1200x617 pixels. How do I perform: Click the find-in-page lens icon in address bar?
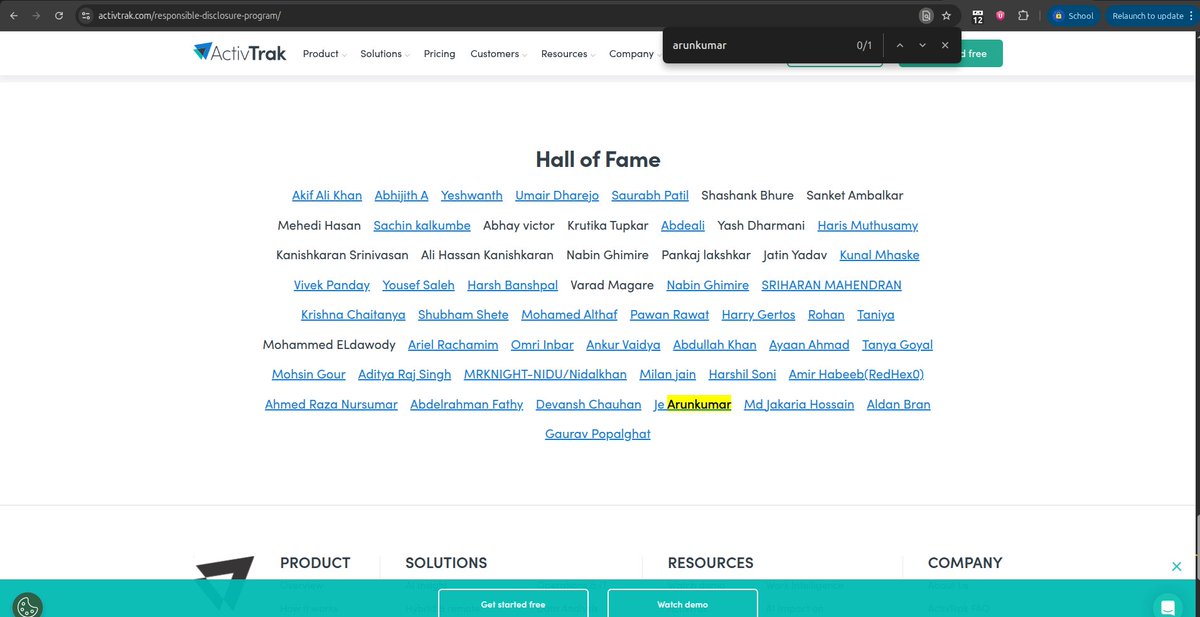click(x=926, y=16)
